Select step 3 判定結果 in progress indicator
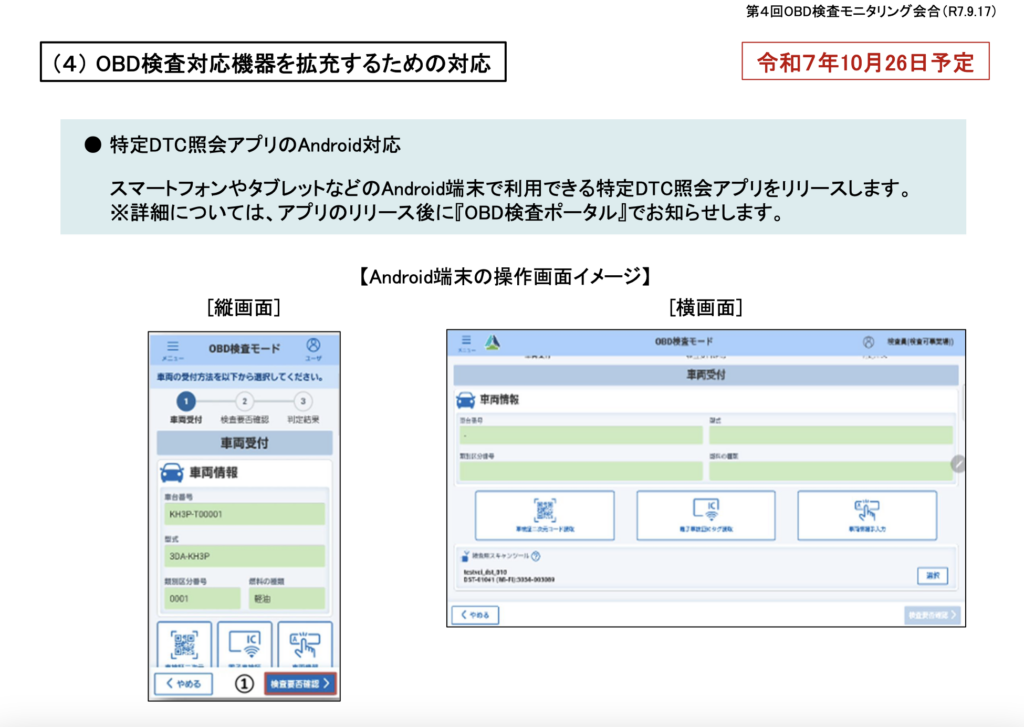This screenshot has width=1024, height=727. (x=303, y=402)
